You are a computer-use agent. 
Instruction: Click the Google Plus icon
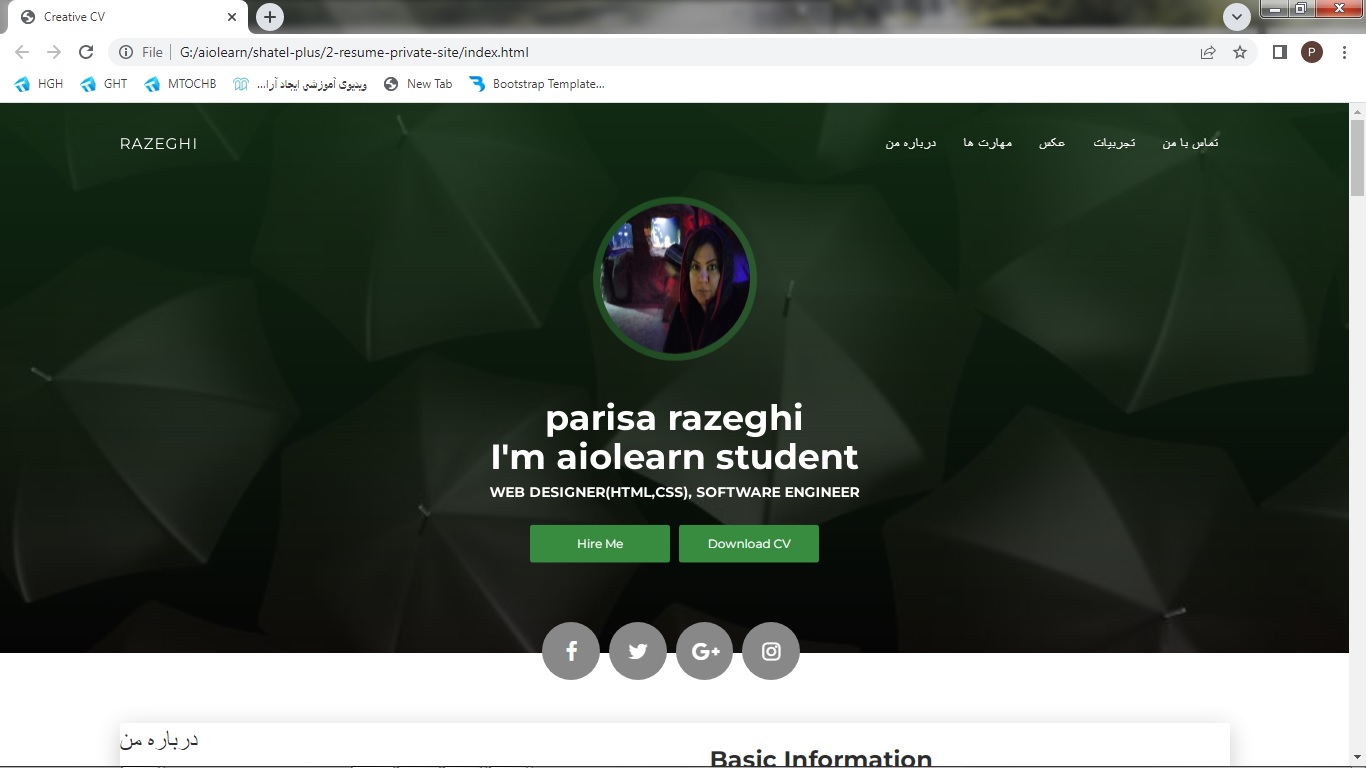click(x=705, y=651)
